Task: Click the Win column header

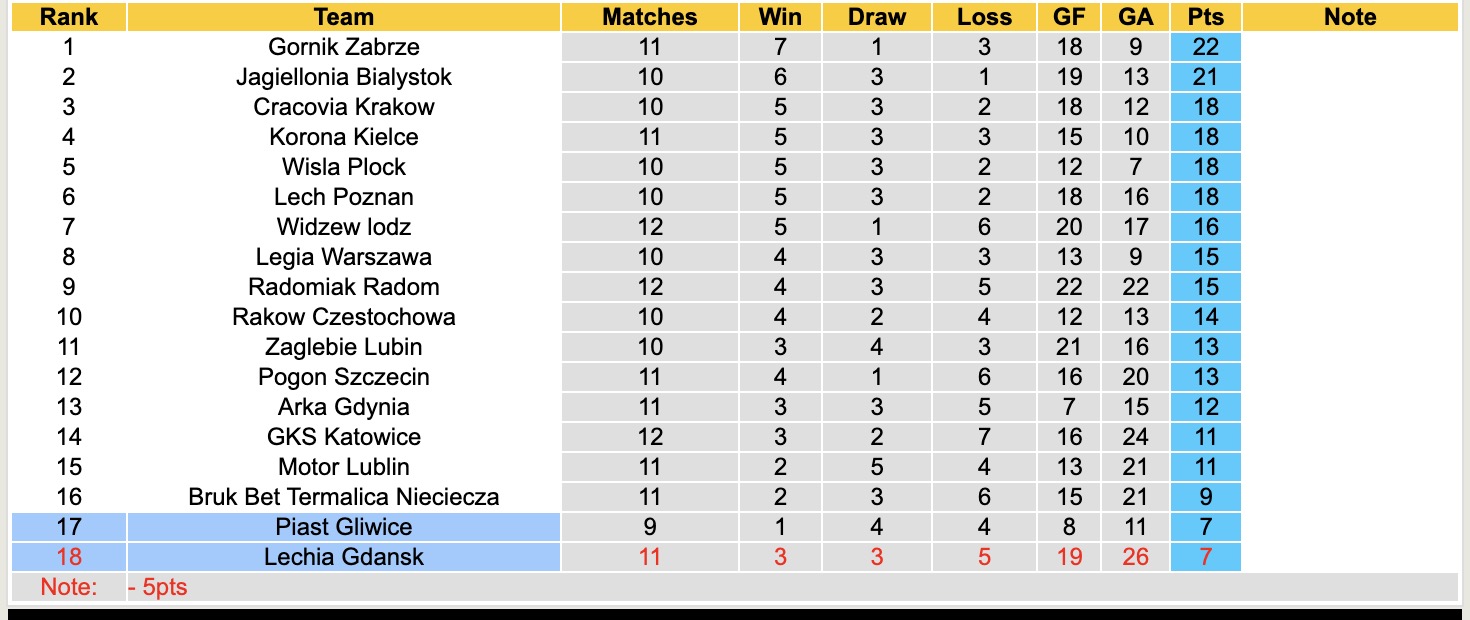Action: (x=780, y=17)
